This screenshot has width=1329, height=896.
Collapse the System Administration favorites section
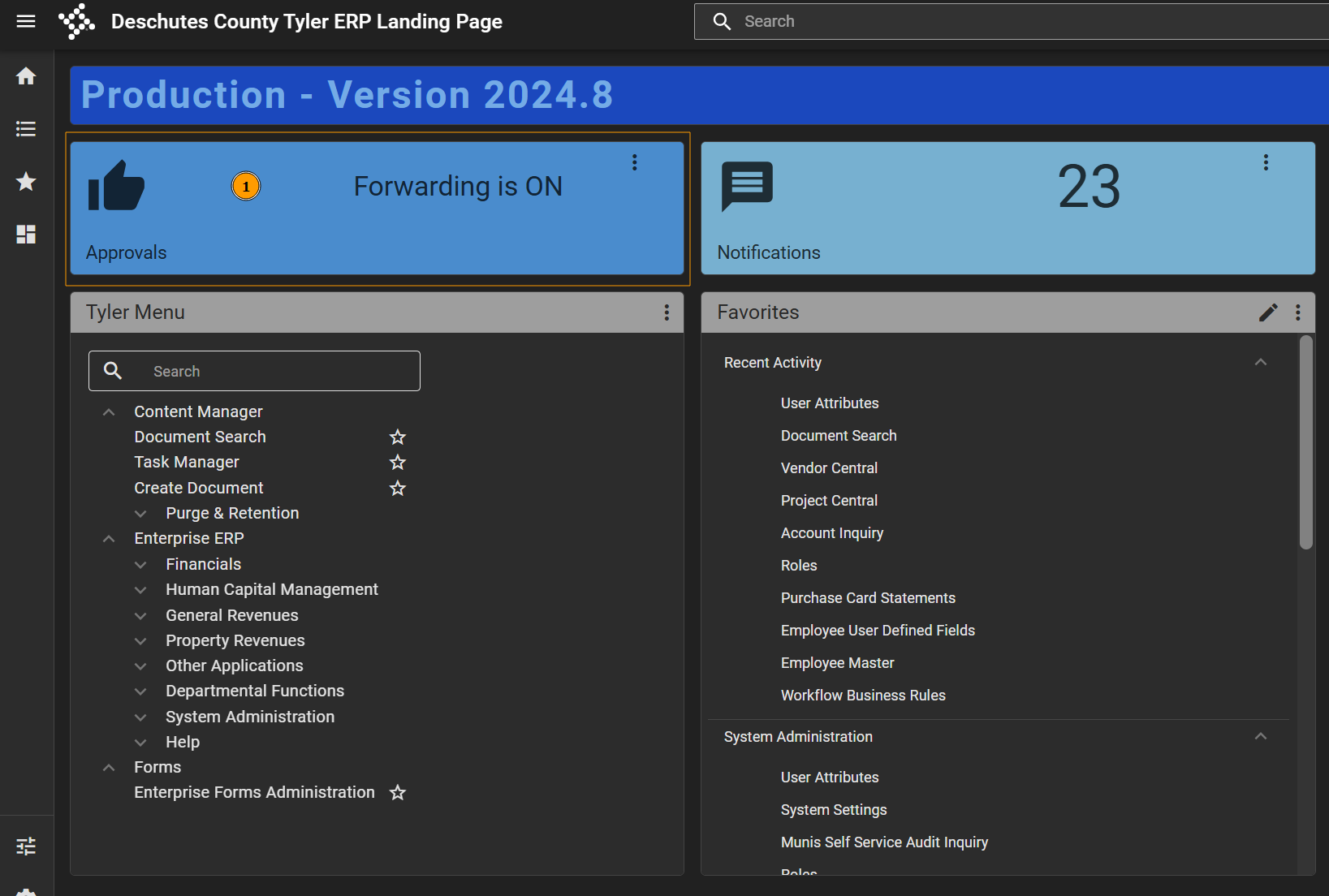[x=1261, y=736]
